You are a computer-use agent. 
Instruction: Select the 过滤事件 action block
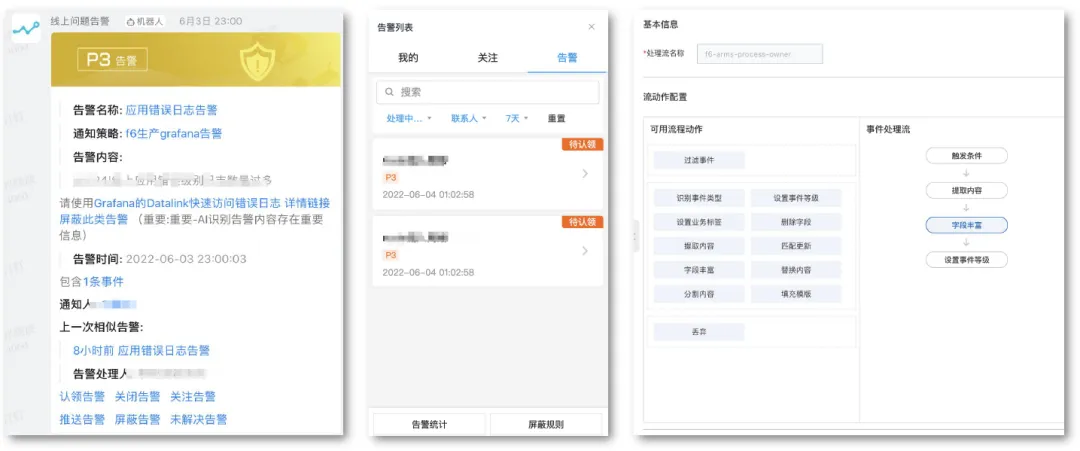[x=699, y=160]
